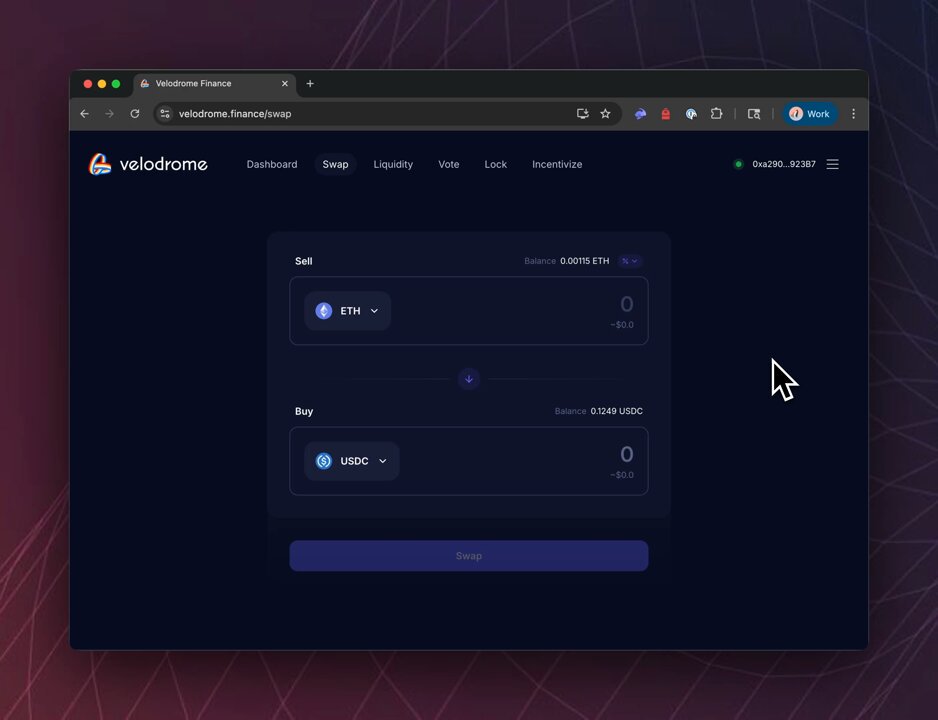Open the percent balance dropdown
Viewport: 938px width, 720px height.
click(629, 261)
